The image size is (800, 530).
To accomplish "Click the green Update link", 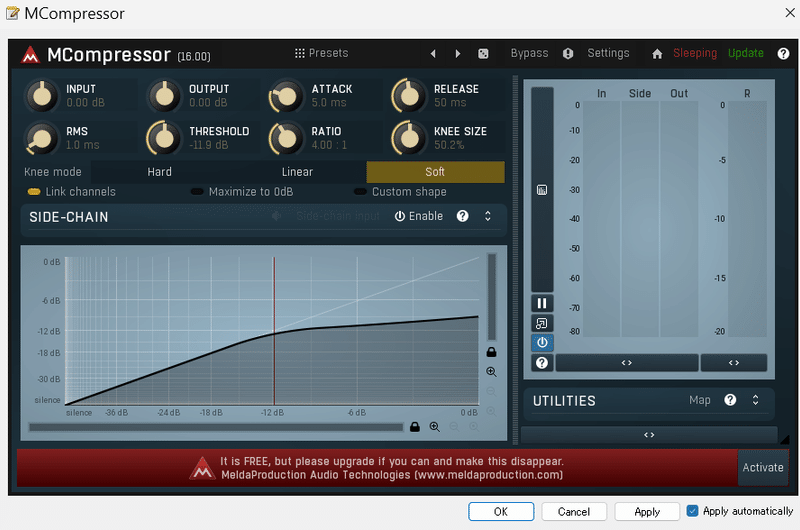I will click(x=745, y=53).
